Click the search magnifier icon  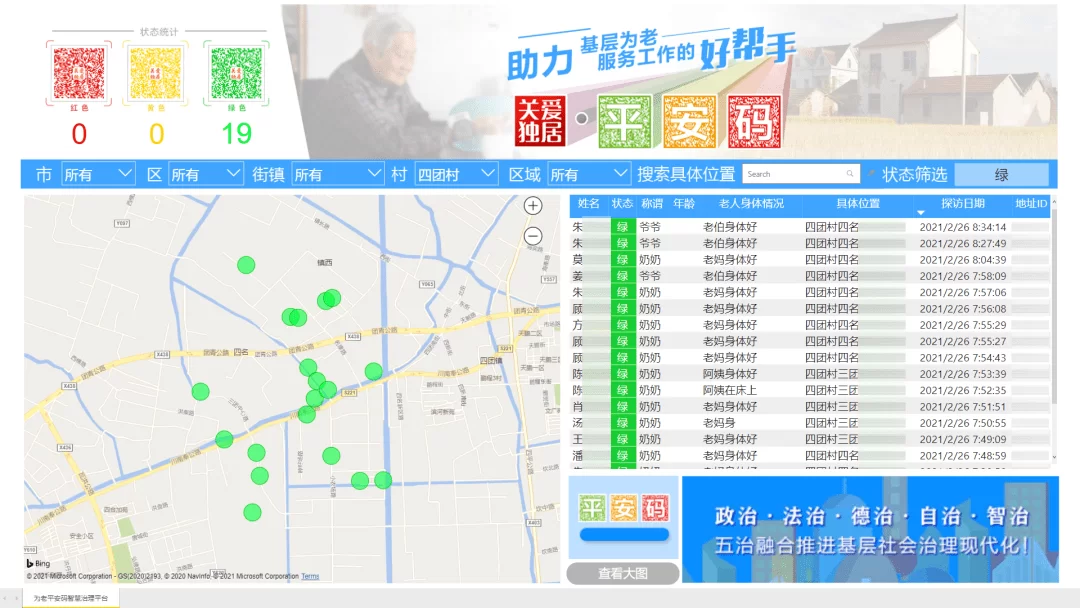(851, 174)
